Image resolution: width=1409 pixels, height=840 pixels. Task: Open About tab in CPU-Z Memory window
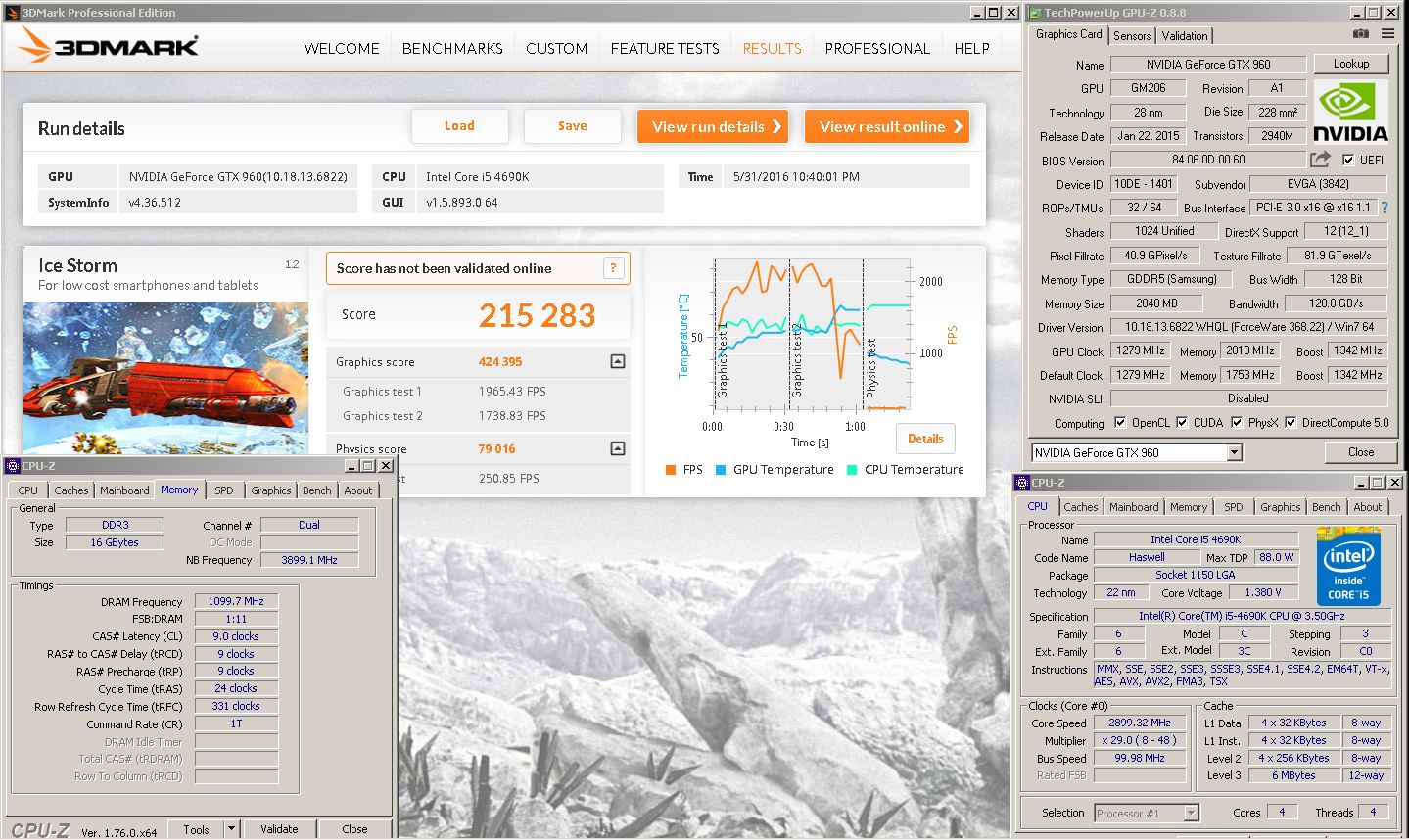(x=357, y=490)
